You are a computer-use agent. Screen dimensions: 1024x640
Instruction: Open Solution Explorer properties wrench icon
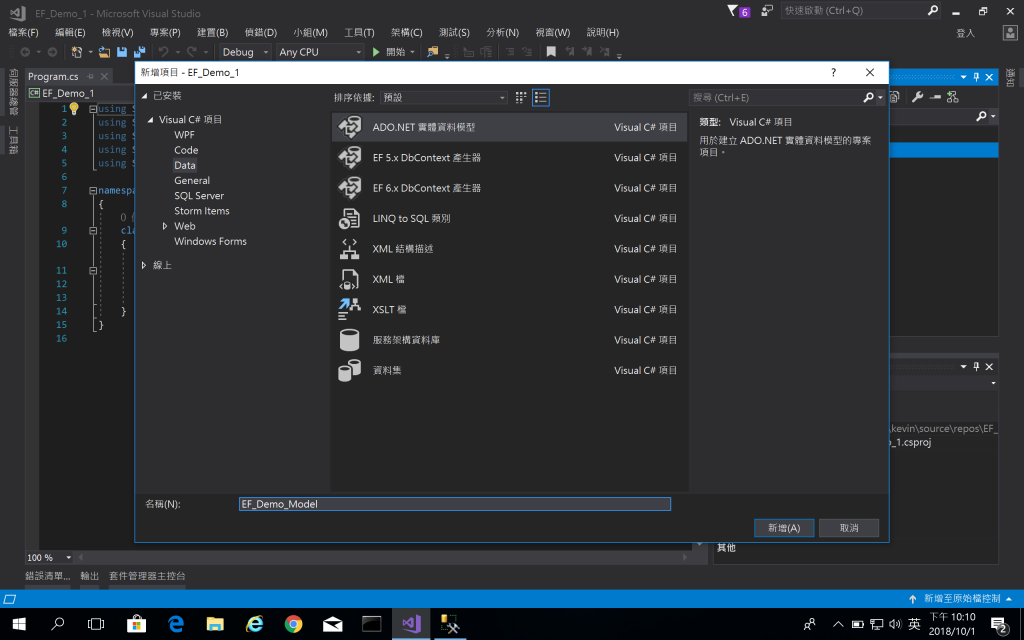click(918, 97)
